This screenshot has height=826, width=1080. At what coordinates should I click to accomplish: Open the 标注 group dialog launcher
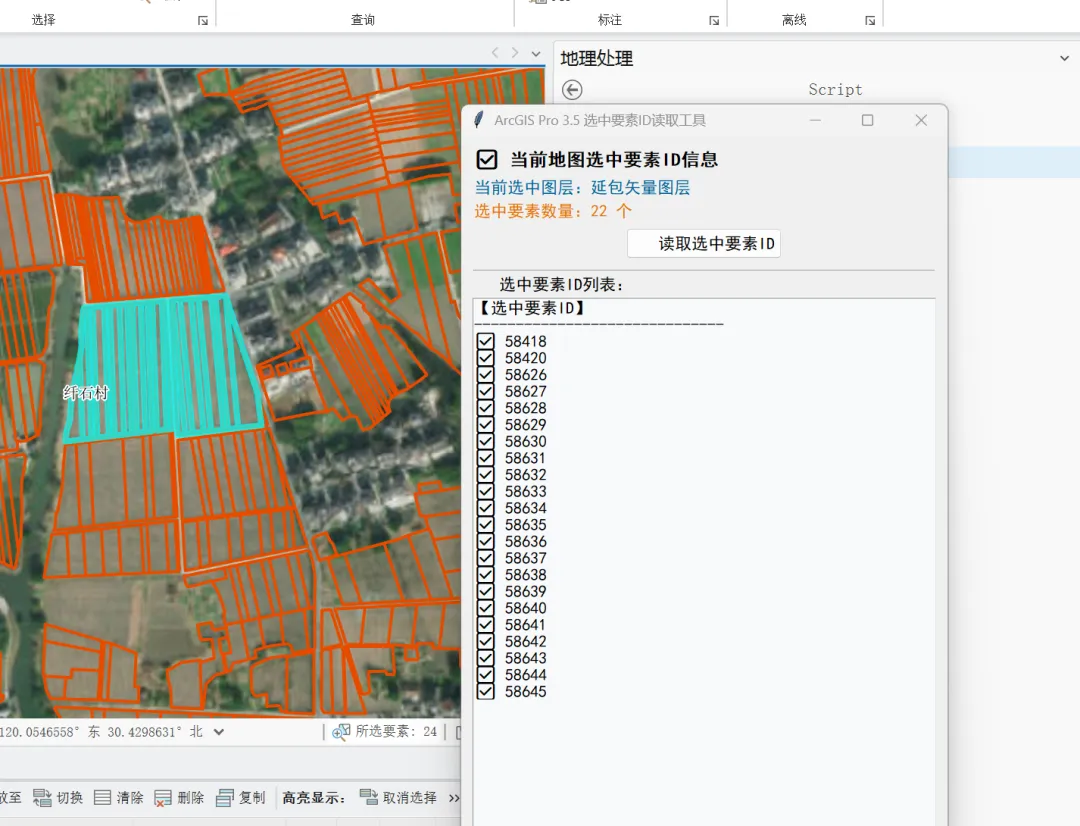pos(714,21)
